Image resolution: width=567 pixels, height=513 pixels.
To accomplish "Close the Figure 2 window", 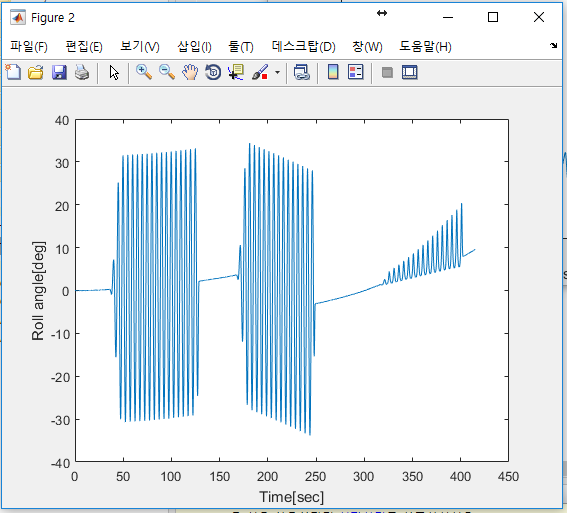I will (x=539, y=17).
